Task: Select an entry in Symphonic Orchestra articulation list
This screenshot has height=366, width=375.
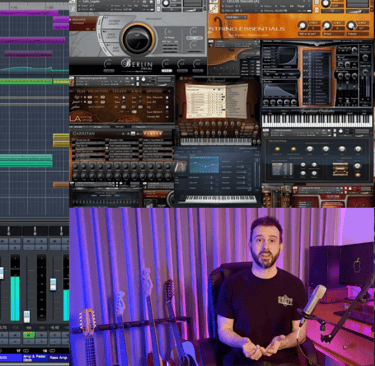Action: click(317, 77)
